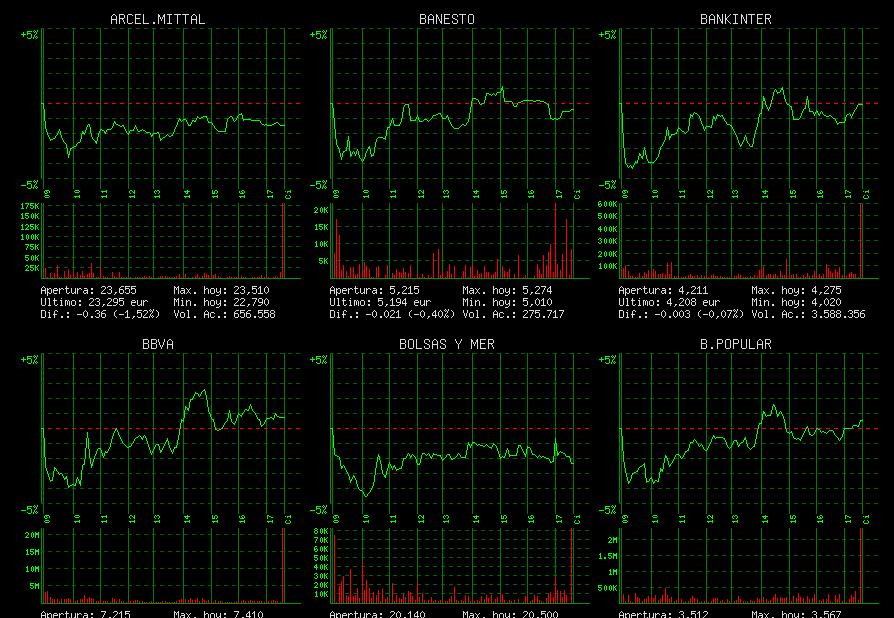Click the 'Ultimo: 5,194 eur' value
The height and width of the screenshot is (618, 894).
380,303
